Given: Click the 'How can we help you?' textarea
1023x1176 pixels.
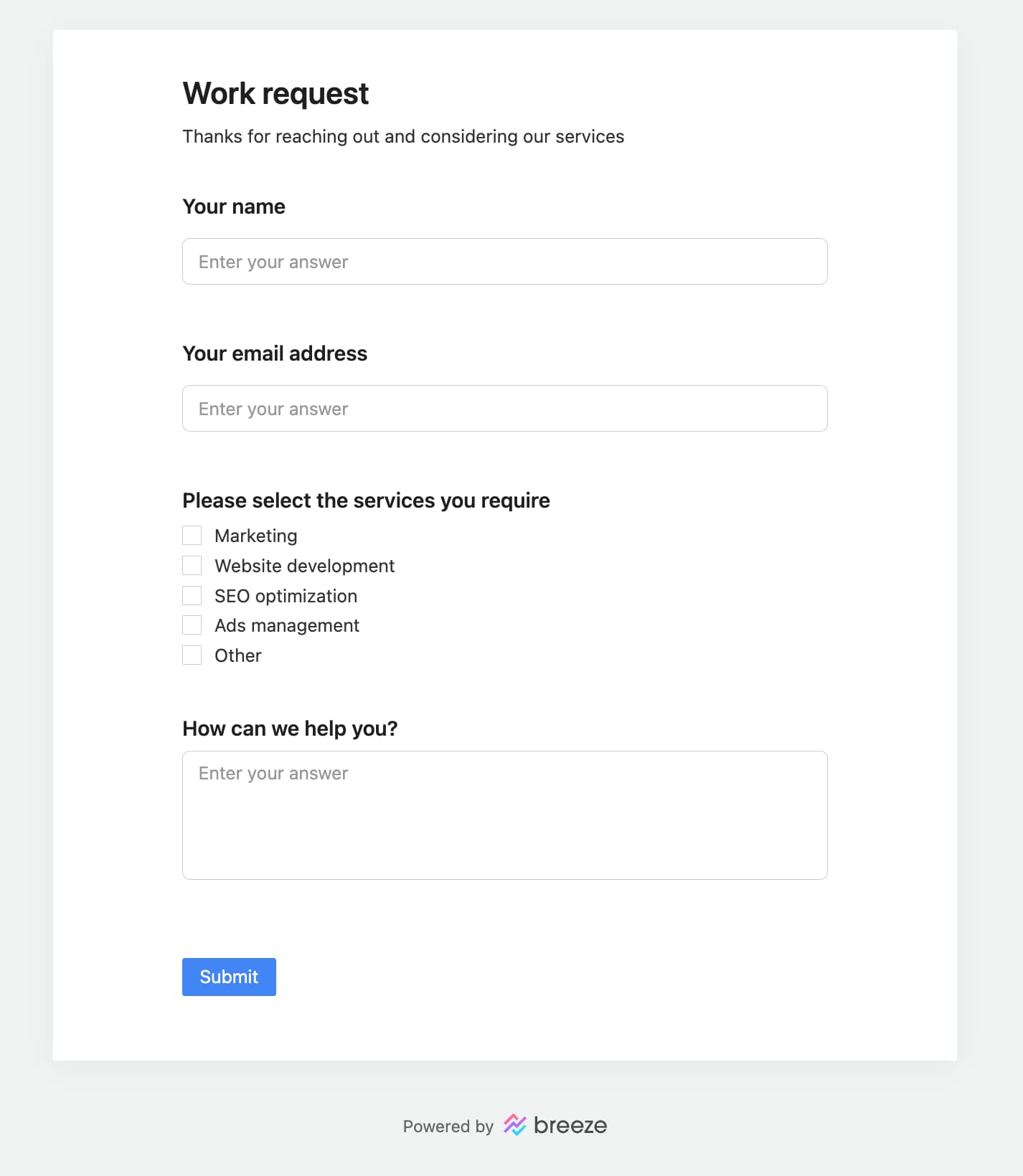Looking at the screenshot, I should (x=505, y=815).
